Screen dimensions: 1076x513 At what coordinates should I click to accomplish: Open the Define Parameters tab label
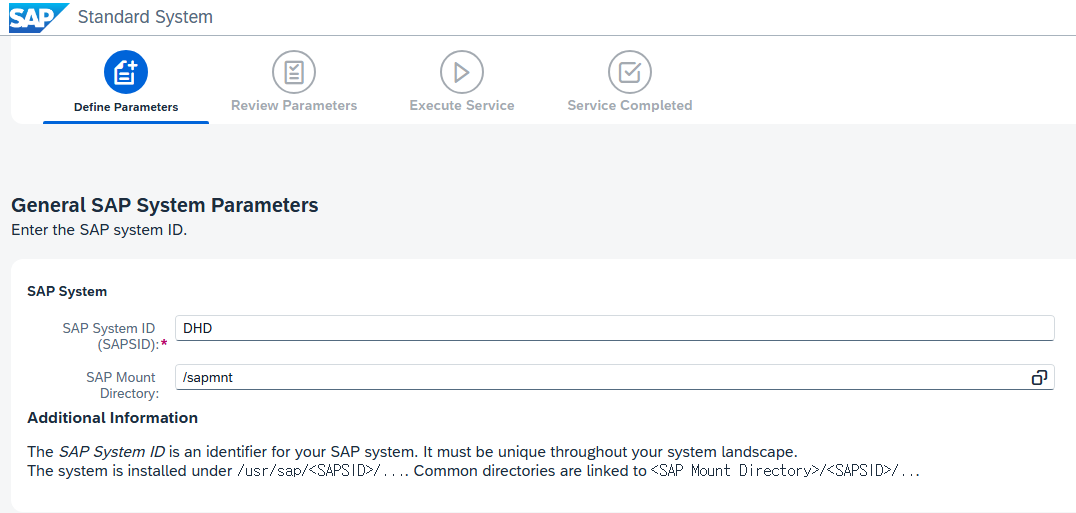[126, 107]
